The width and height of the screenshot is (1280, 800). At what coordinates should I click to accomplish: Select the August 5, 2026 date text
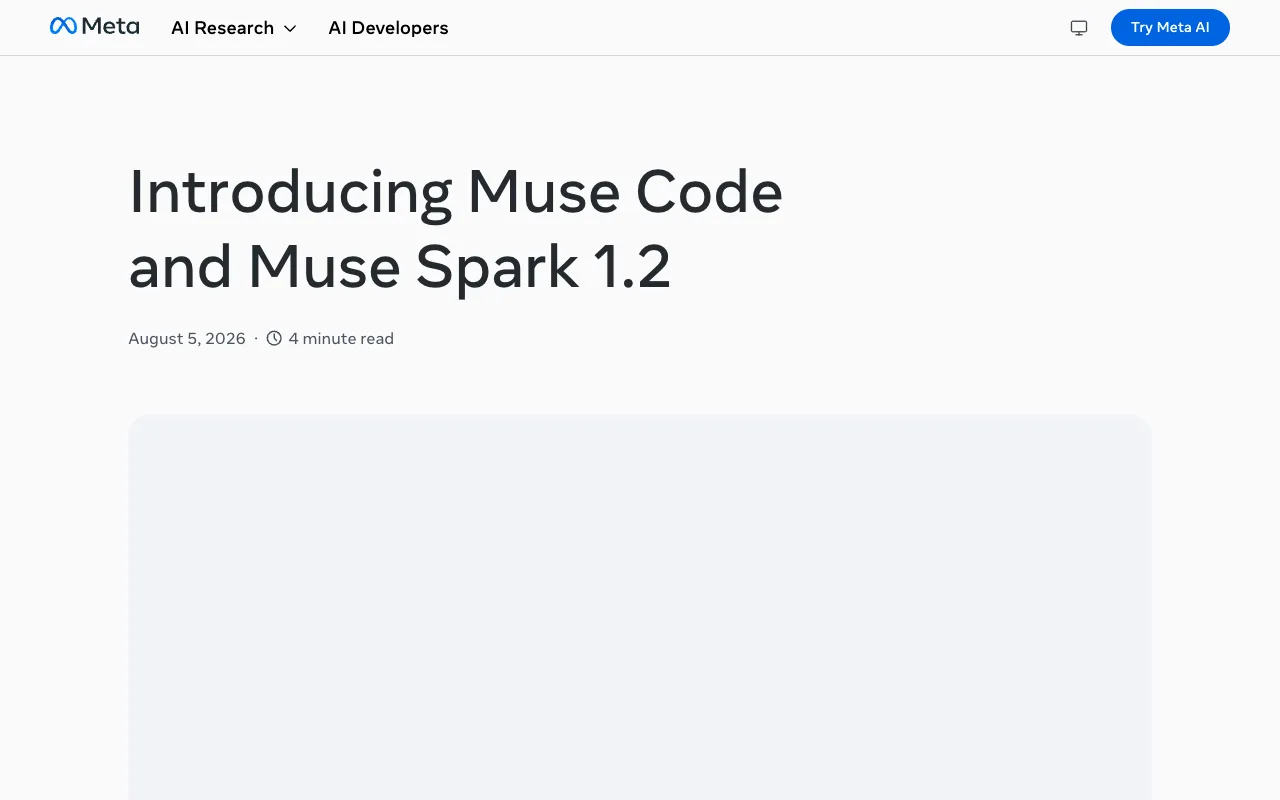(187, 339)
